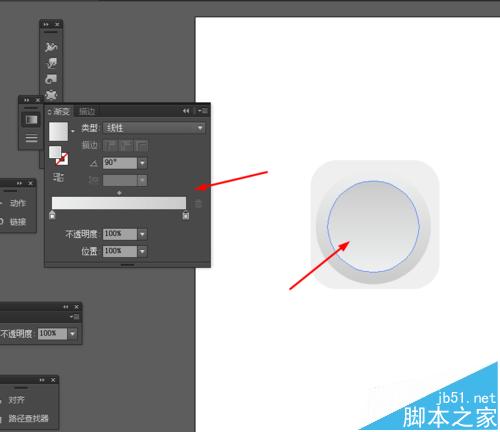
Task: Open the Gradient panel 不透明度 dropdown arrow
Action: 142,234
